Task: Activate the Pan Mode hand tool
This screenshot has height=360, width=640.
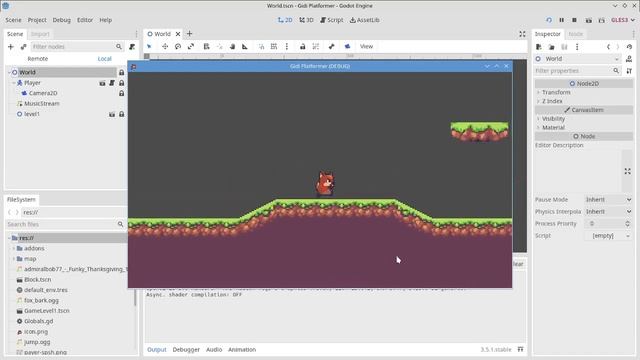Action: click(x=232, y=47)
